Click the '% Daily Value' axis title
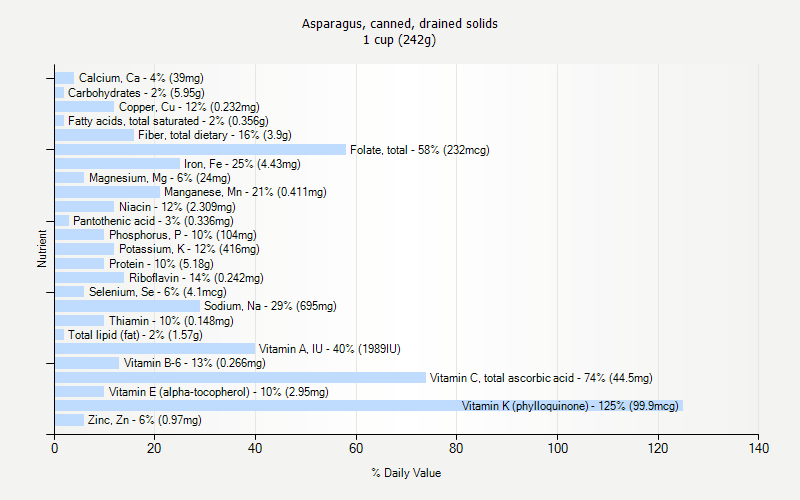 pos(406,473)
